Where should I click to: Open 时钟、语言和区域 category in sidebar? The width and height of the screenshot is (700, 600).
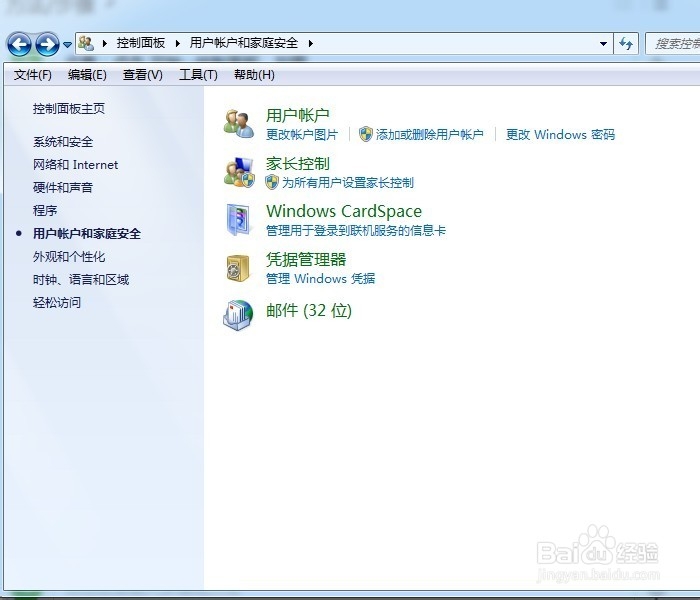(81, 279)
